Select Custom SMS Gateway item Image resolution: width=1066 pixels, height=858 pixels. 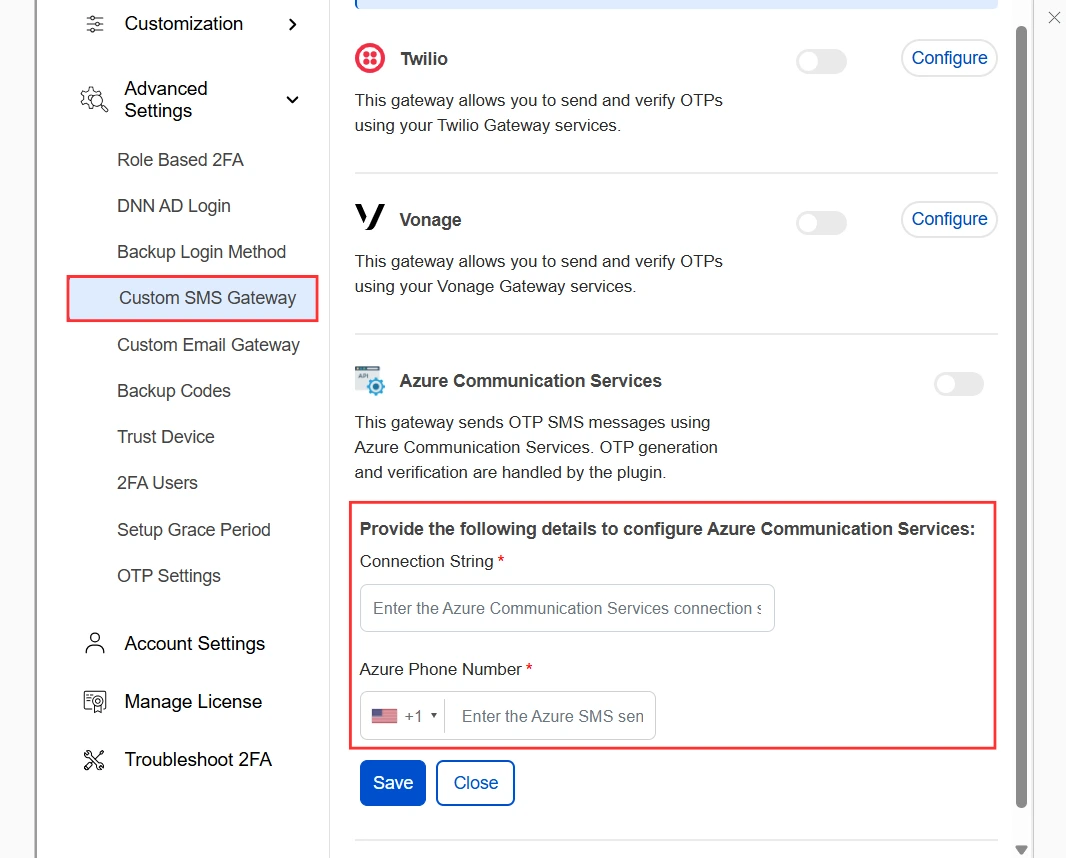[x=192, y=298]
